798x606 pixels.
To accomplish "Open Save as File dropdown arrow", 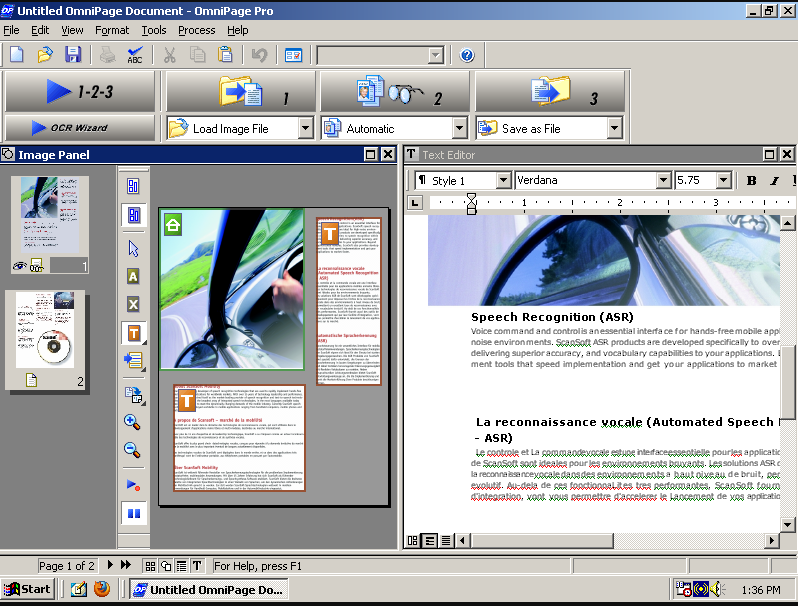I will pos(614,128).
